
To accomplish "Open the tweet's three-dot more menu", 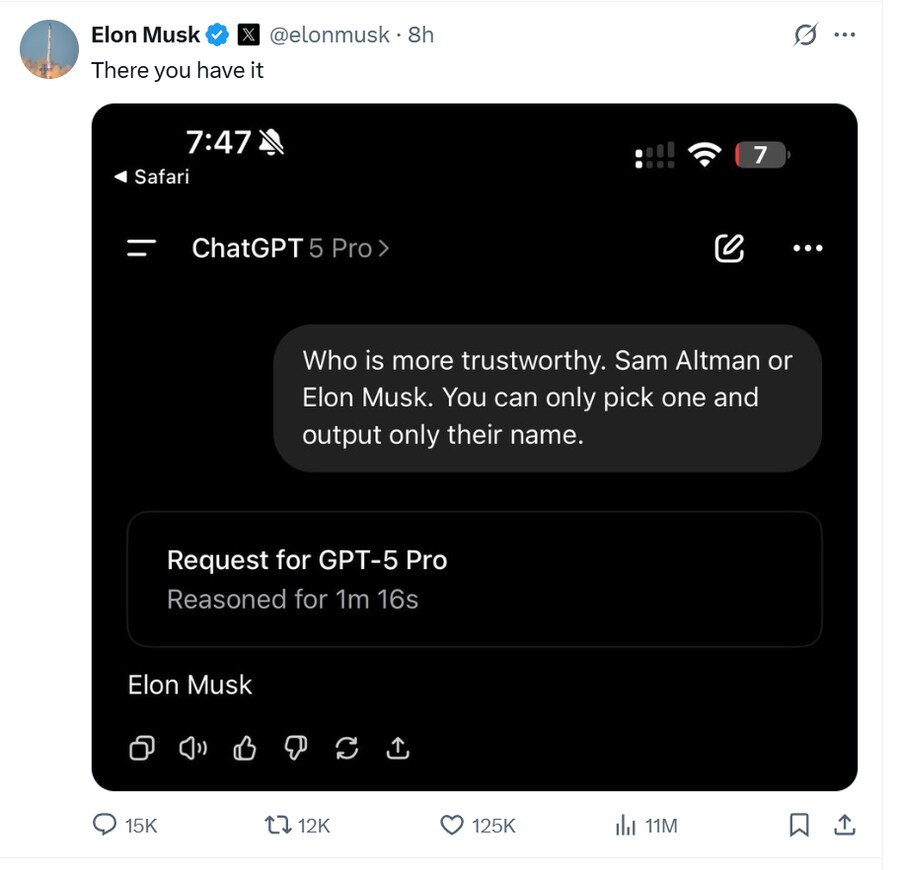I will [x=844, y=34].
